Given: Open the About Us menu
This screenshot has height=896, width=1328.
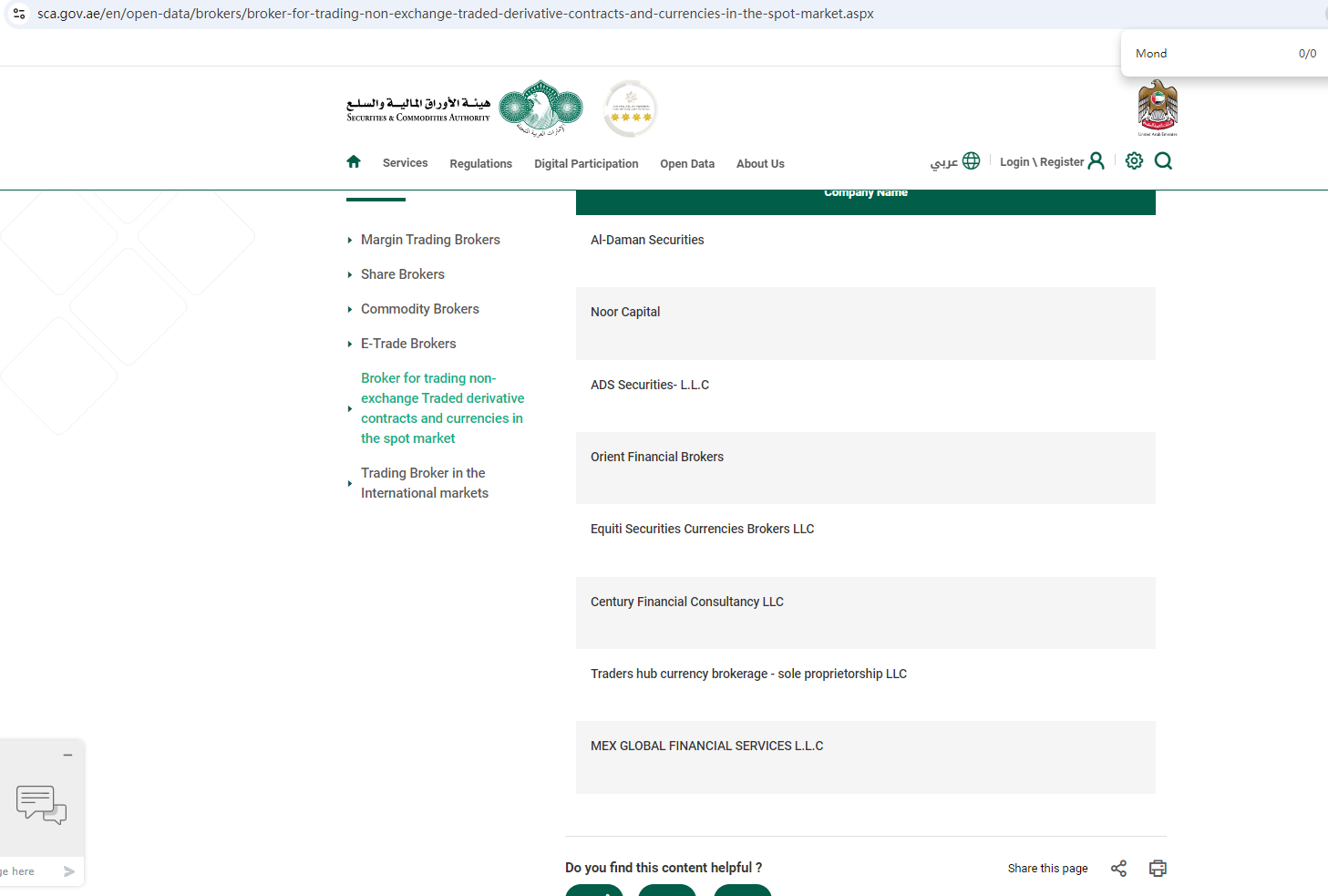Looking at the screenshot, I should pos(760,164).
